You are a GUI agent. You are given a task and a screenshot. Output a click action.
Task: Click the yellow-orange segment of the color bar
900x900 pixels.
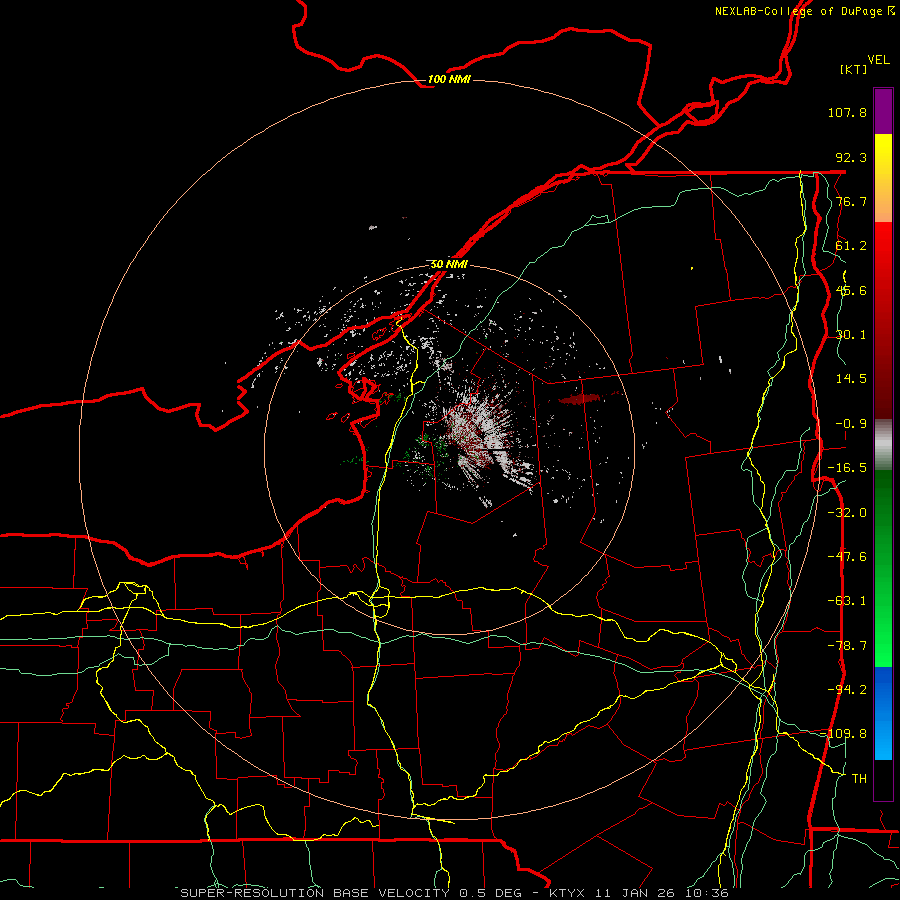click(883, 178)
